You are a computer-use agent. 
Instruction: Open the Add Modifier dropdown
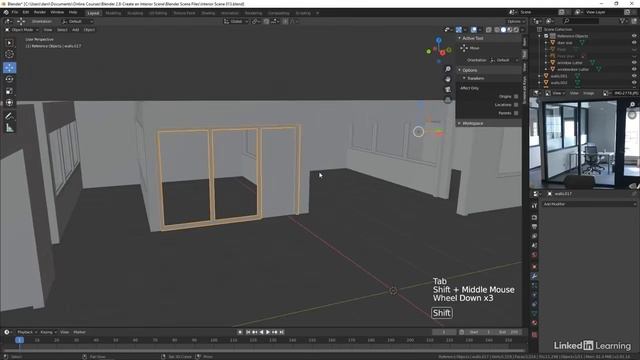(x=589, y=204)
